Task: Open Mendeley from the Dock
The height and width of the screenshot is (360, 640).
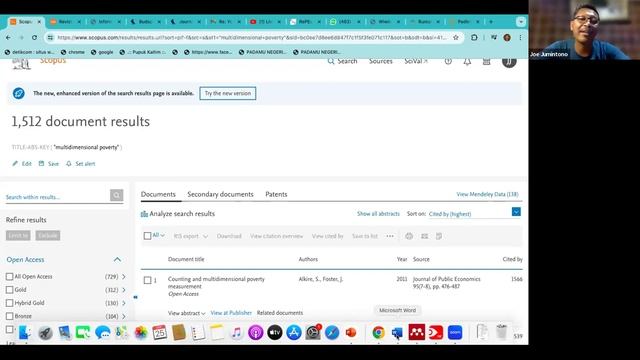Action: point(416,333)
